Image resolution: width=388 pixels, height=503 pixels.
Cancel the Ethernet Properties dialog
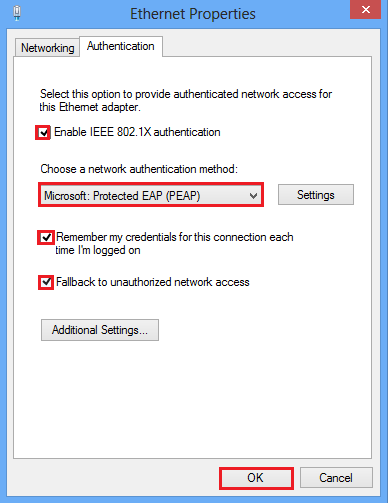point(336,478)
